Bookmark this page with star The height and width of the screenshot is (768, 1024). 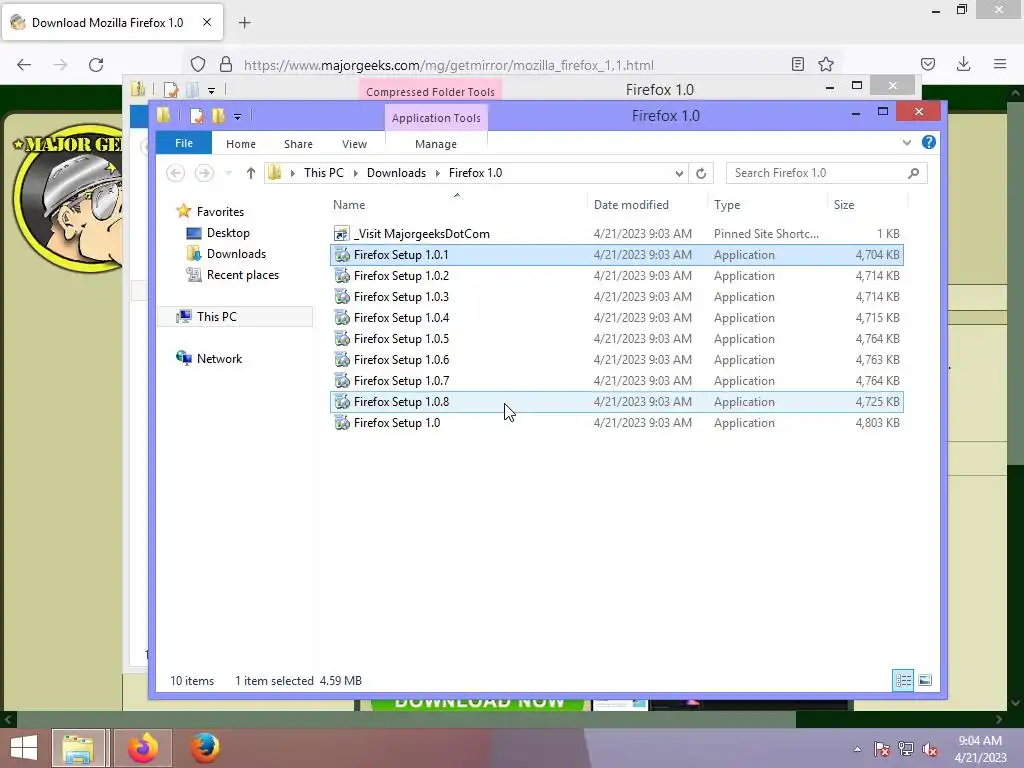[x=826, y=64]
